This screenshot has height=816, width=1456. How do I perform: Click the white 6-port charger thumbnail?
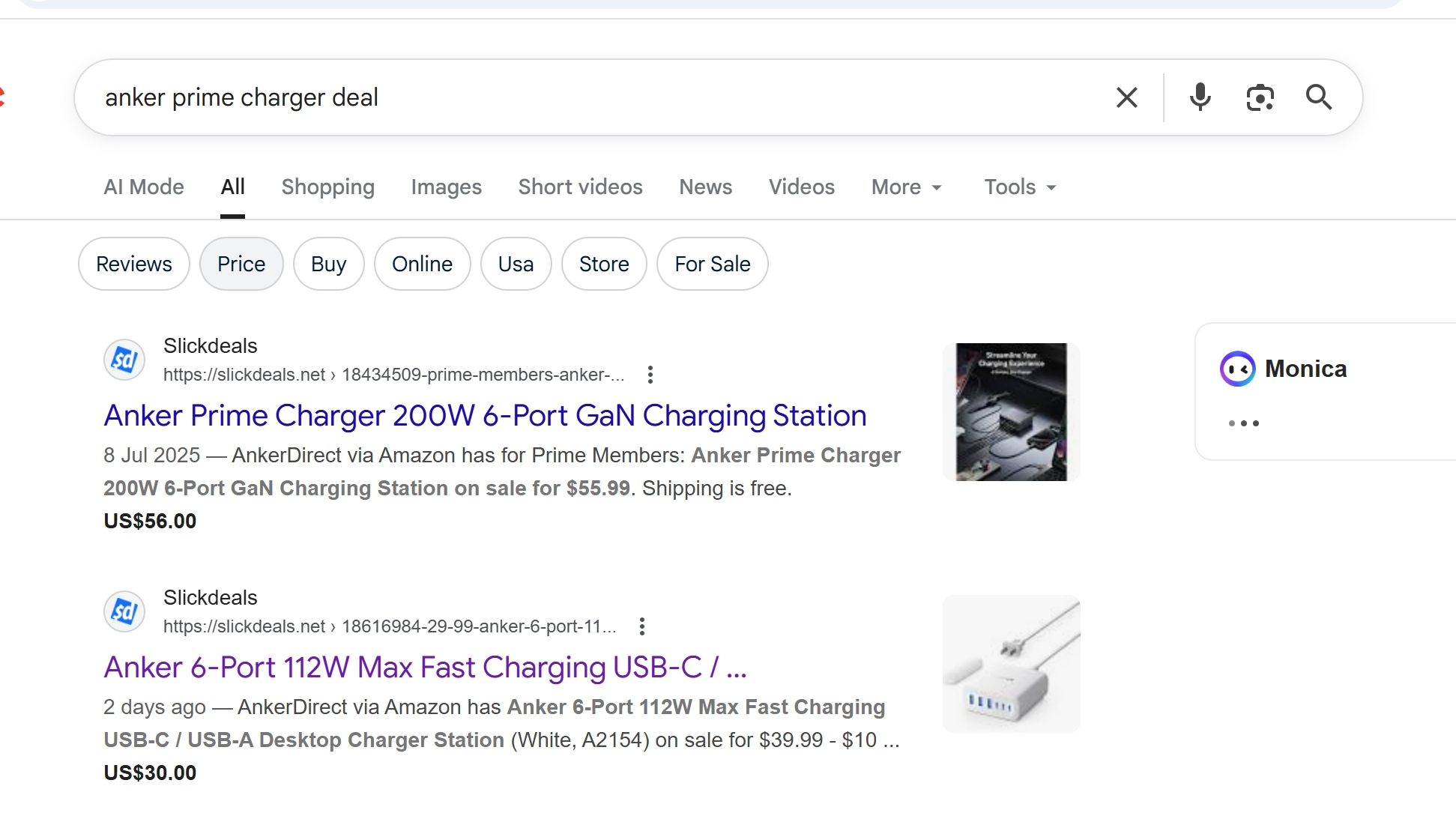(1011, 664)
